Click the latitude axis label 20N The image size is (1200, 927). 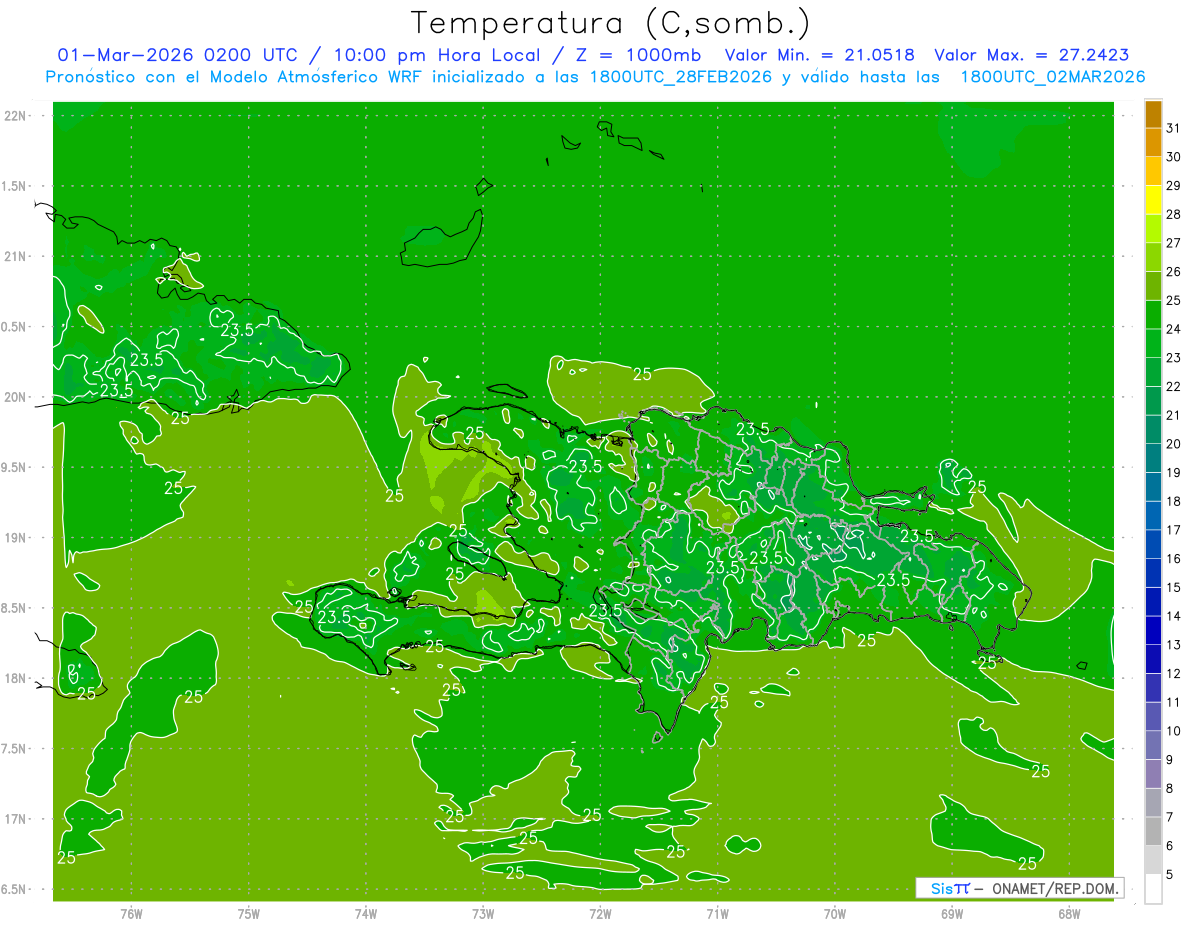tap(16, 397)
